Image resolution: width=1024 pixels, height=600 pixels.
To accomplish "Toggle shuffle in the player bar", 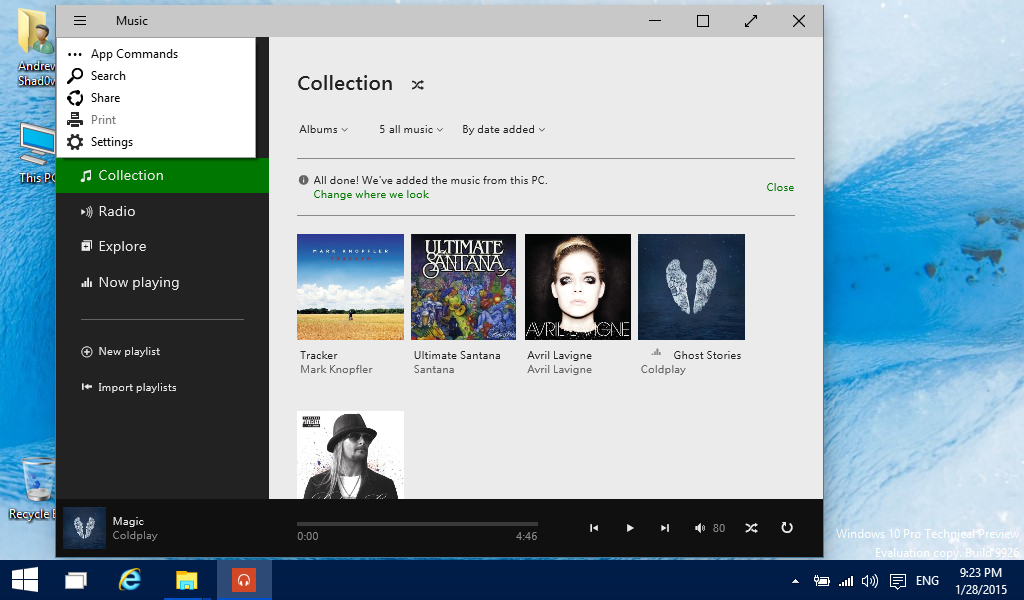I will point(752,528).
